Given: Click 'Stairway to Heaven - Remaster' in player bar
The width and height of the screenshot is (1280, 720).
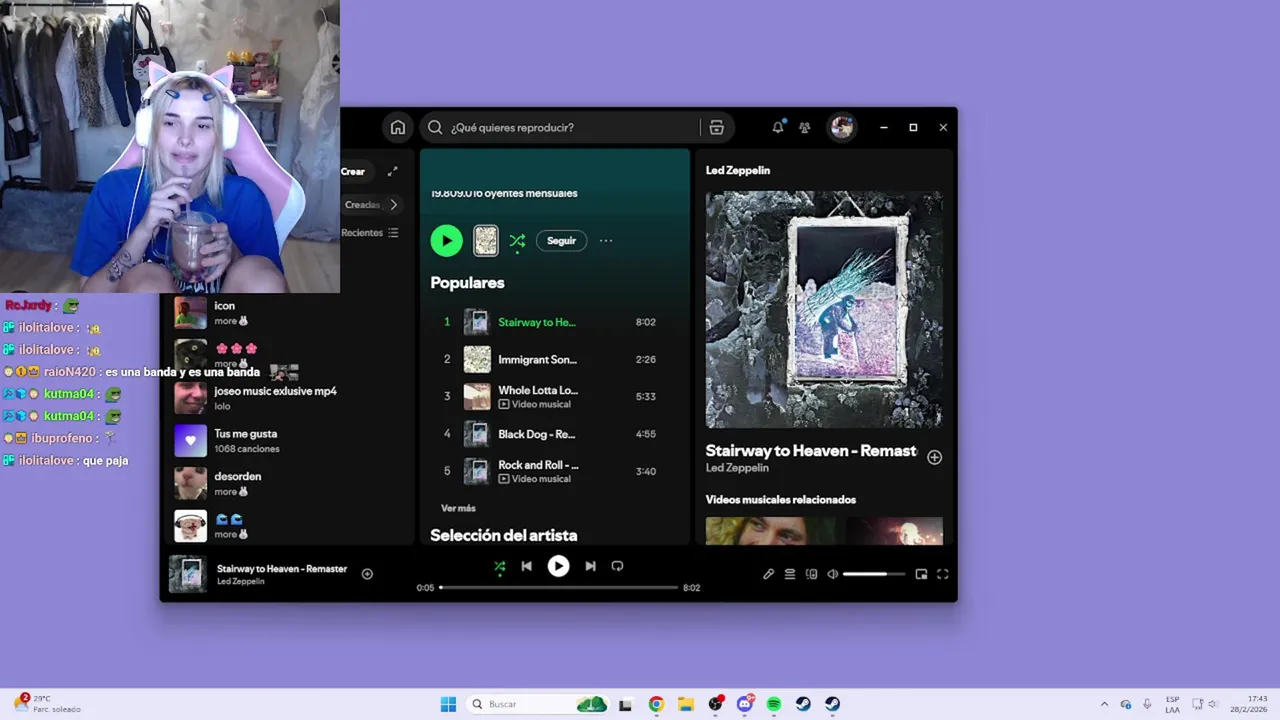Looking at the screenshot, I should tap(282, 569).
